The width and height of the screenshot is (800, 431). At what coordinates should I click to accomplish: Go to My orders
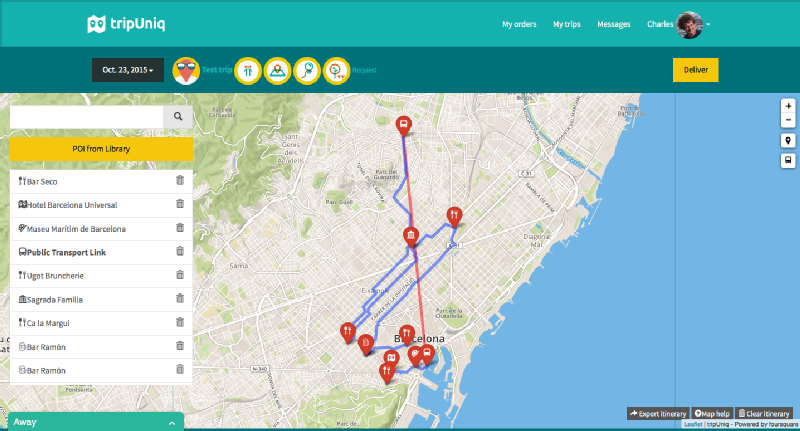click(519, 24)
